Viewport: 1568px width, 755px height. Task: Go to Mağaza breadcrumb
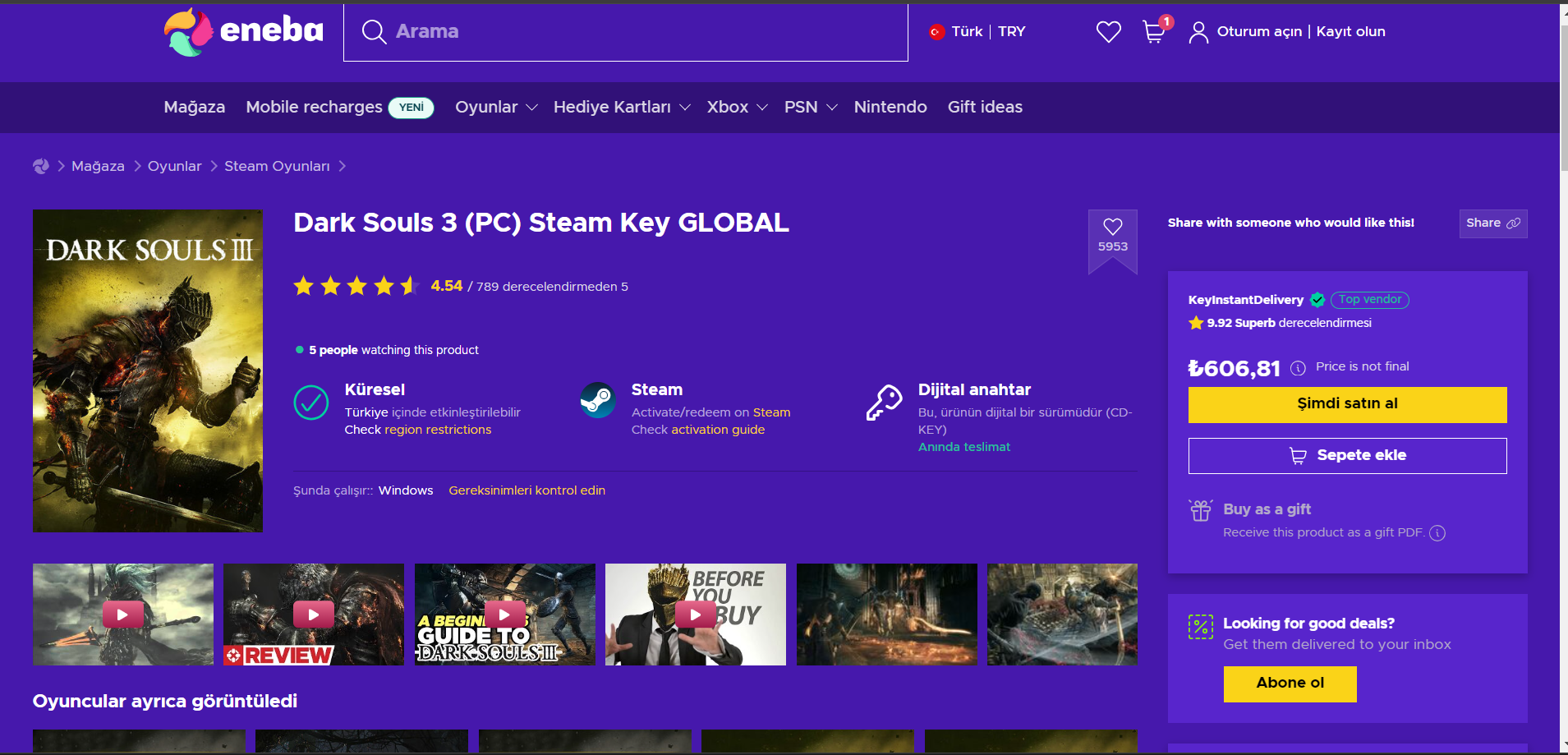98,166
